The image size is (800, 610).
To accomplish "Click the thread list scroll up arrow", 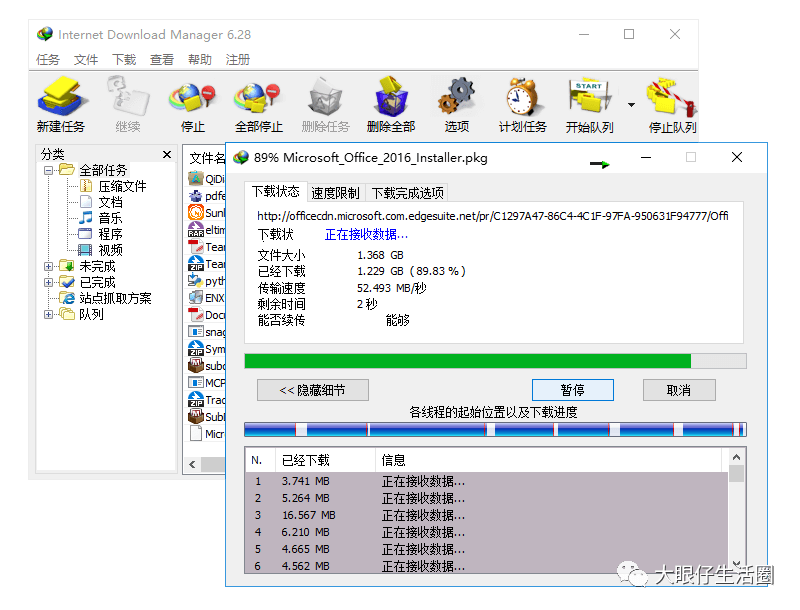I will (x=736, y=457).
